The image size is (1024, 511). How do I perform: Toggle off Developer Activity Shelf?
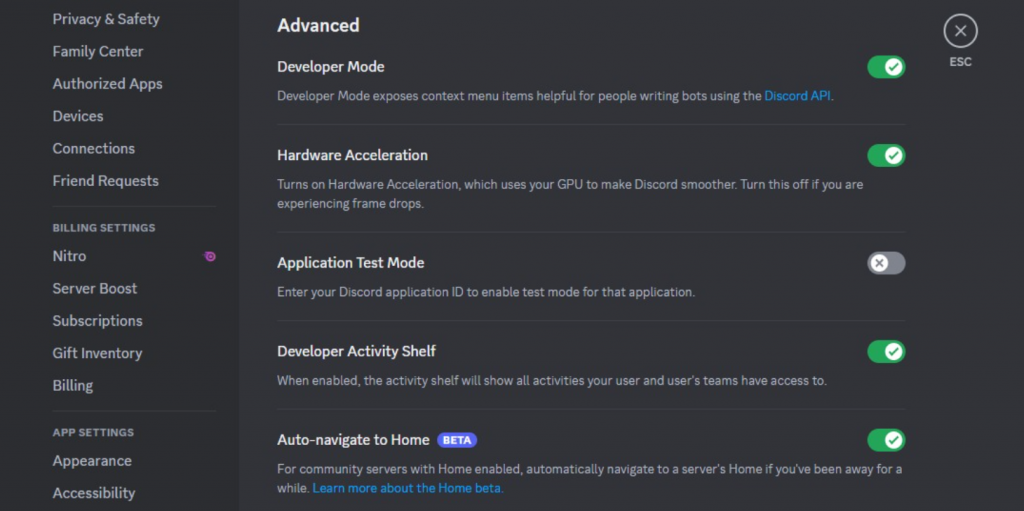click(x=886, y=351)
